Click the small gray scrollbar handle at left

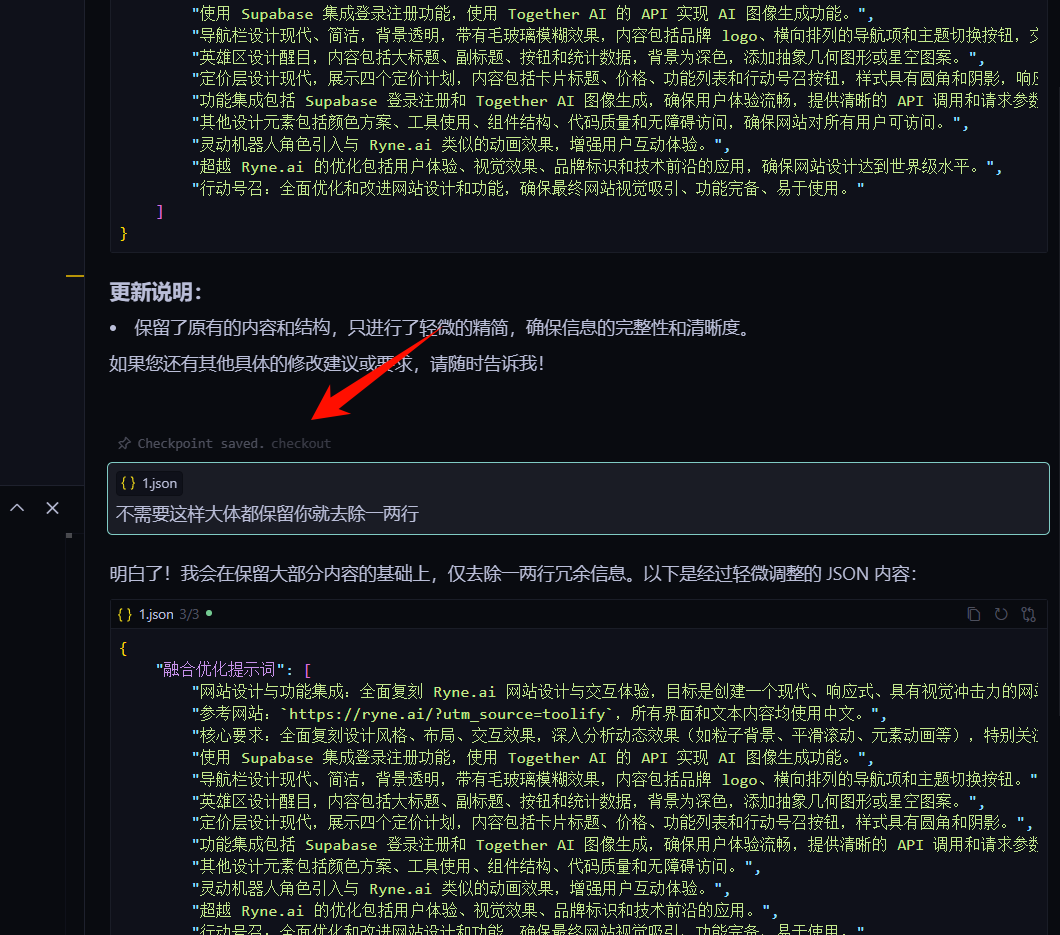tap(69, 535)
